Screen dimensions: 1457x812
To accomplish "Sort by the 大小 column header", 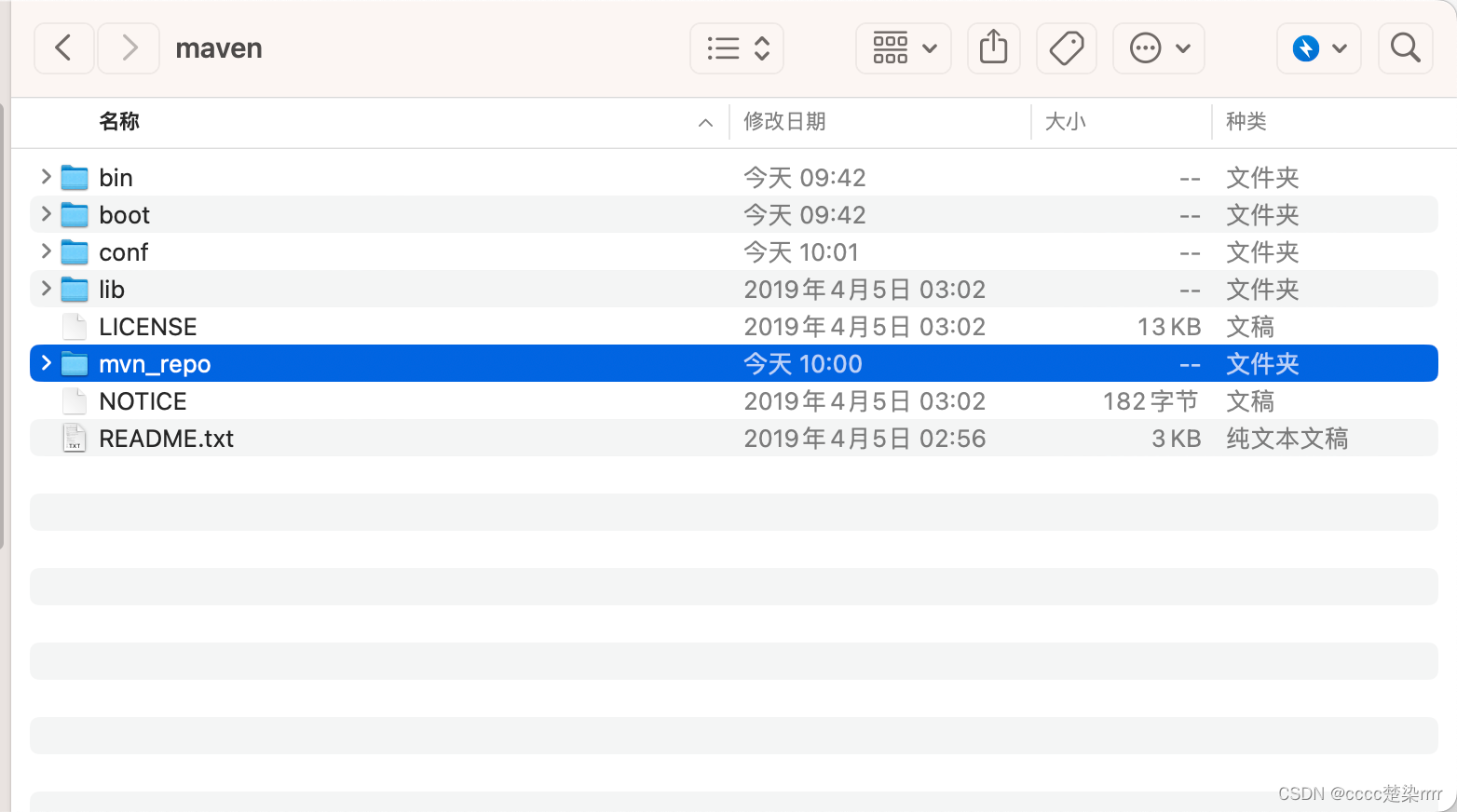I will 1066,121.
